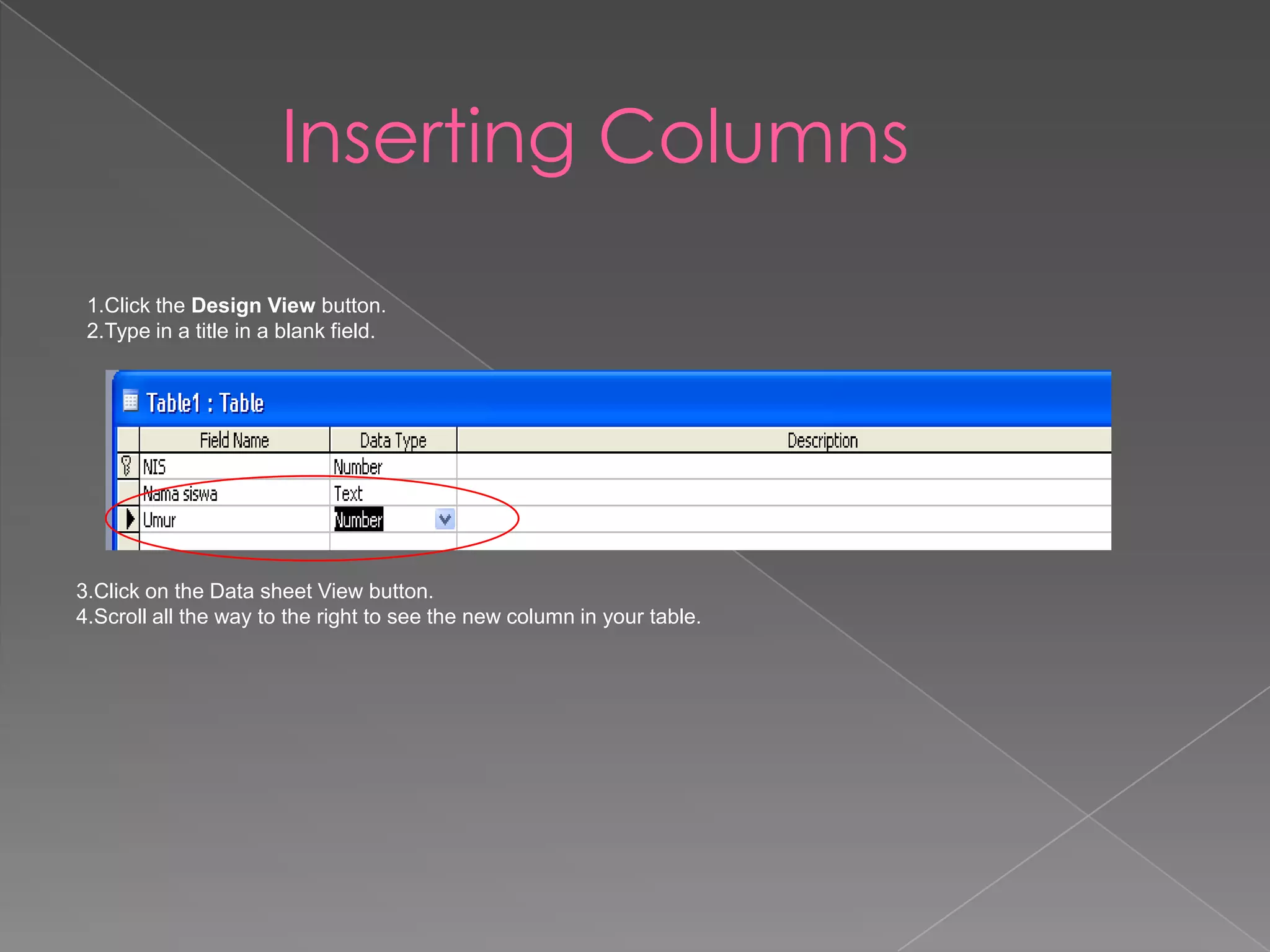Viewport: 1270px width, 952px height.
Task: Click 'Type in a title in a blank field' line
Action: pos(231,331)
